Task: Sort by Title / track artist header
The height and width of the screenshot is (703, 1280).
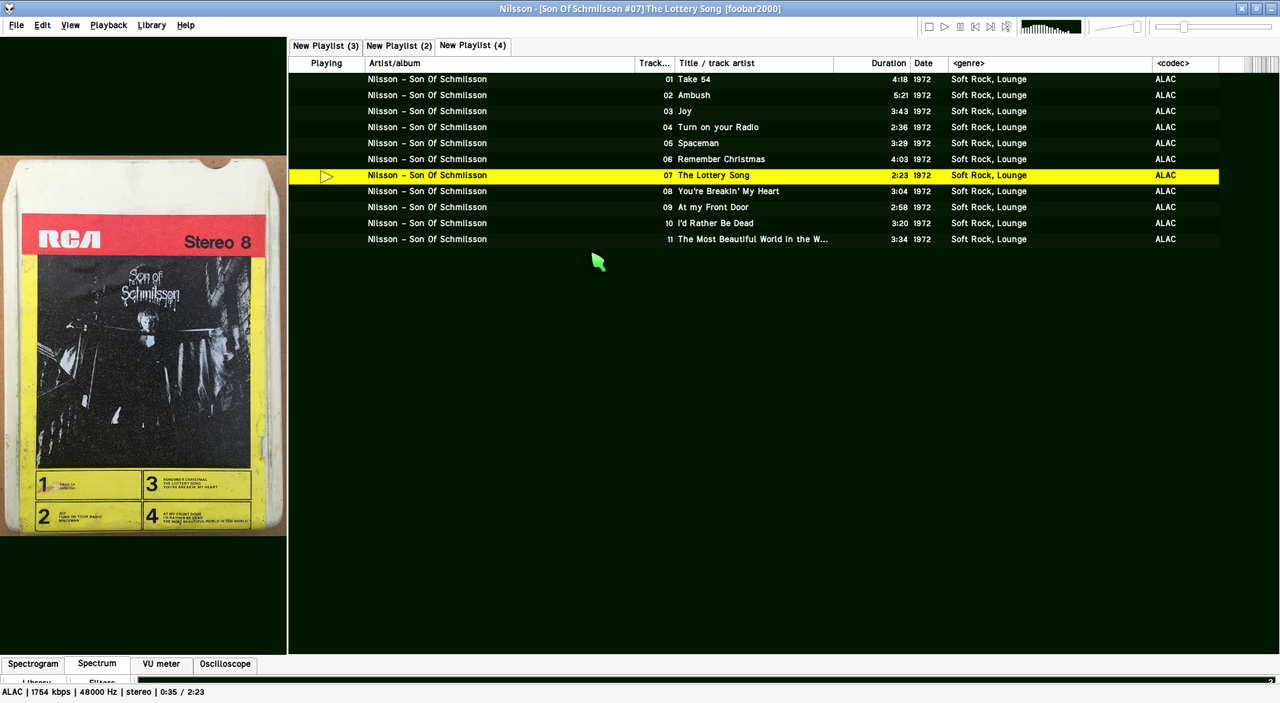Action: pos(754,64)
